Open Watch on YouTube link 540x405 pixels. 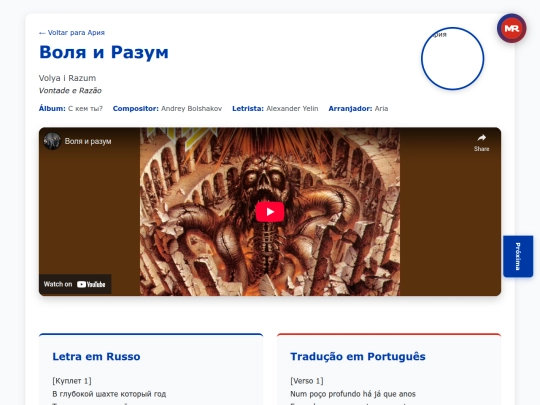[75, 284]
